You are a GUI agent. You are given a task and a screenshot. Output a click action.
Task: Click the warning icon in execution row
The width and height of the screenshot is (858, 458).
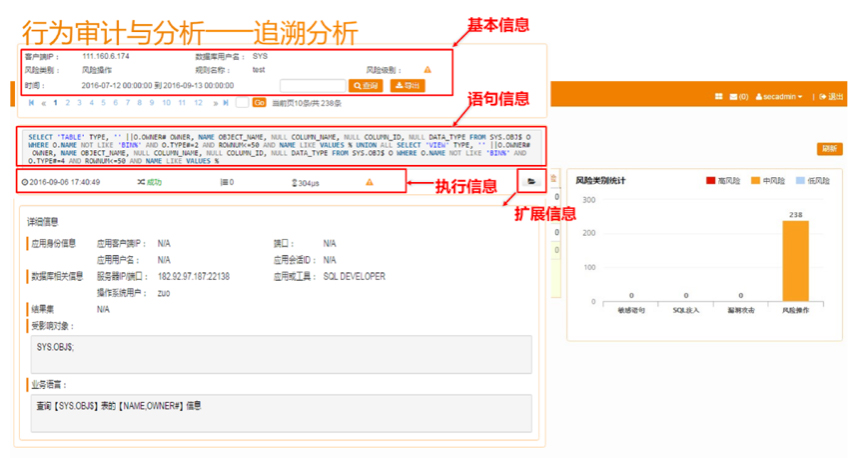pos(369,182)
